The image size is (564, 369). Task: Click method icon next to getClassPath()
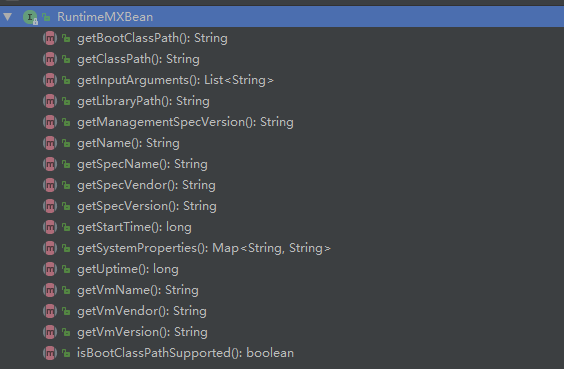50,59
